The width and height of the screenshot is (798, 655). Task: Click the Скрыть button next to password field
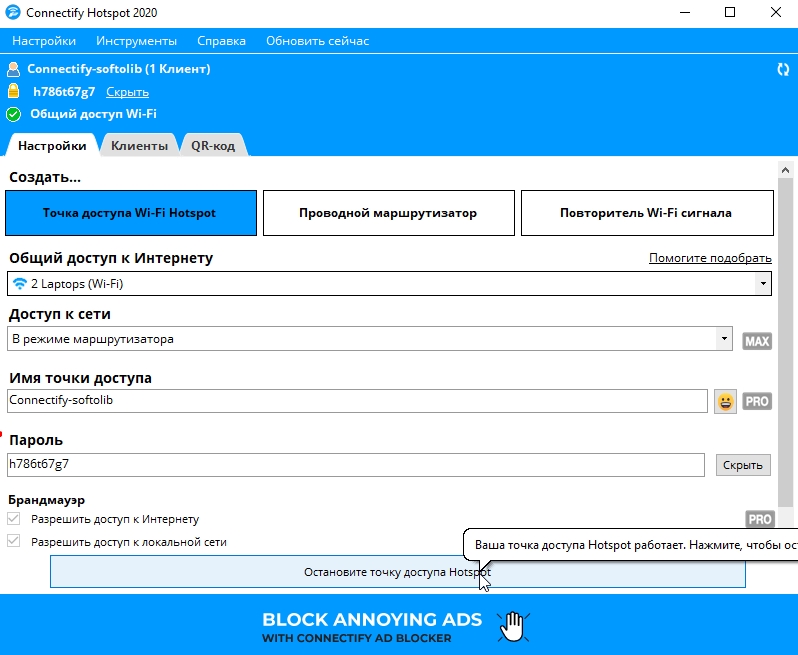click(x=743, y=465)
